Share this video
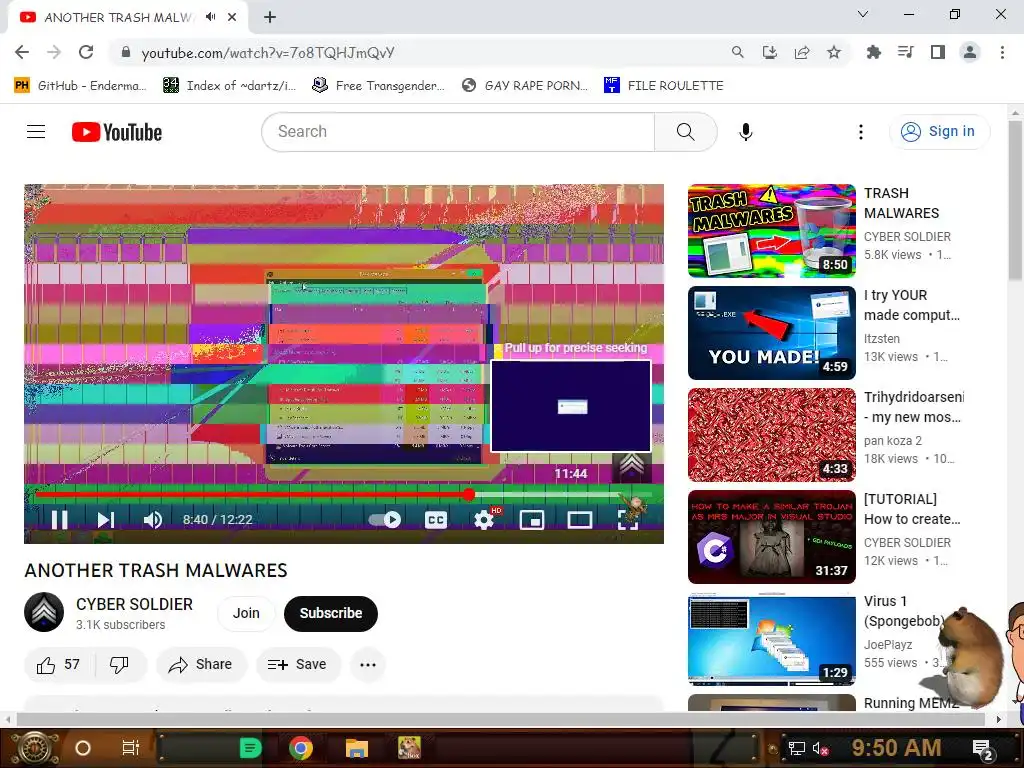This screenshot has height=768, width=1024. (201, 665)
